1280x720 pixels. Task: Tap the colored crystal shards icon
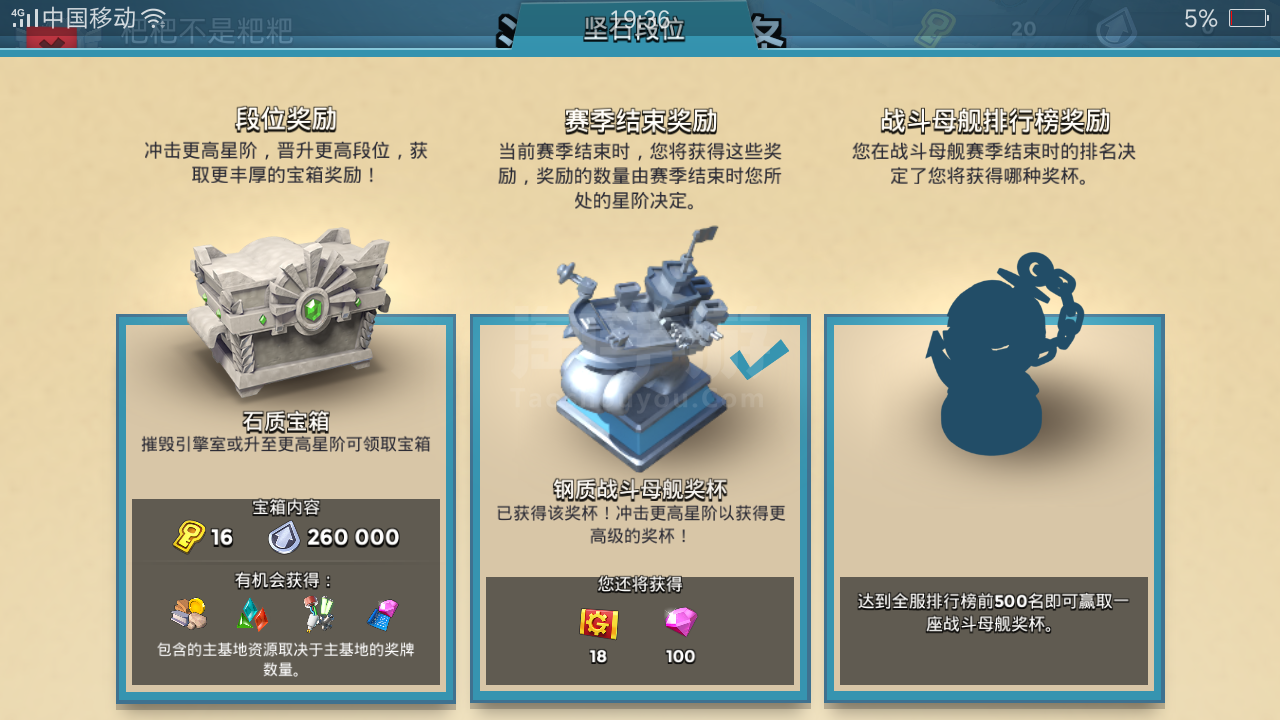point(252,614)
